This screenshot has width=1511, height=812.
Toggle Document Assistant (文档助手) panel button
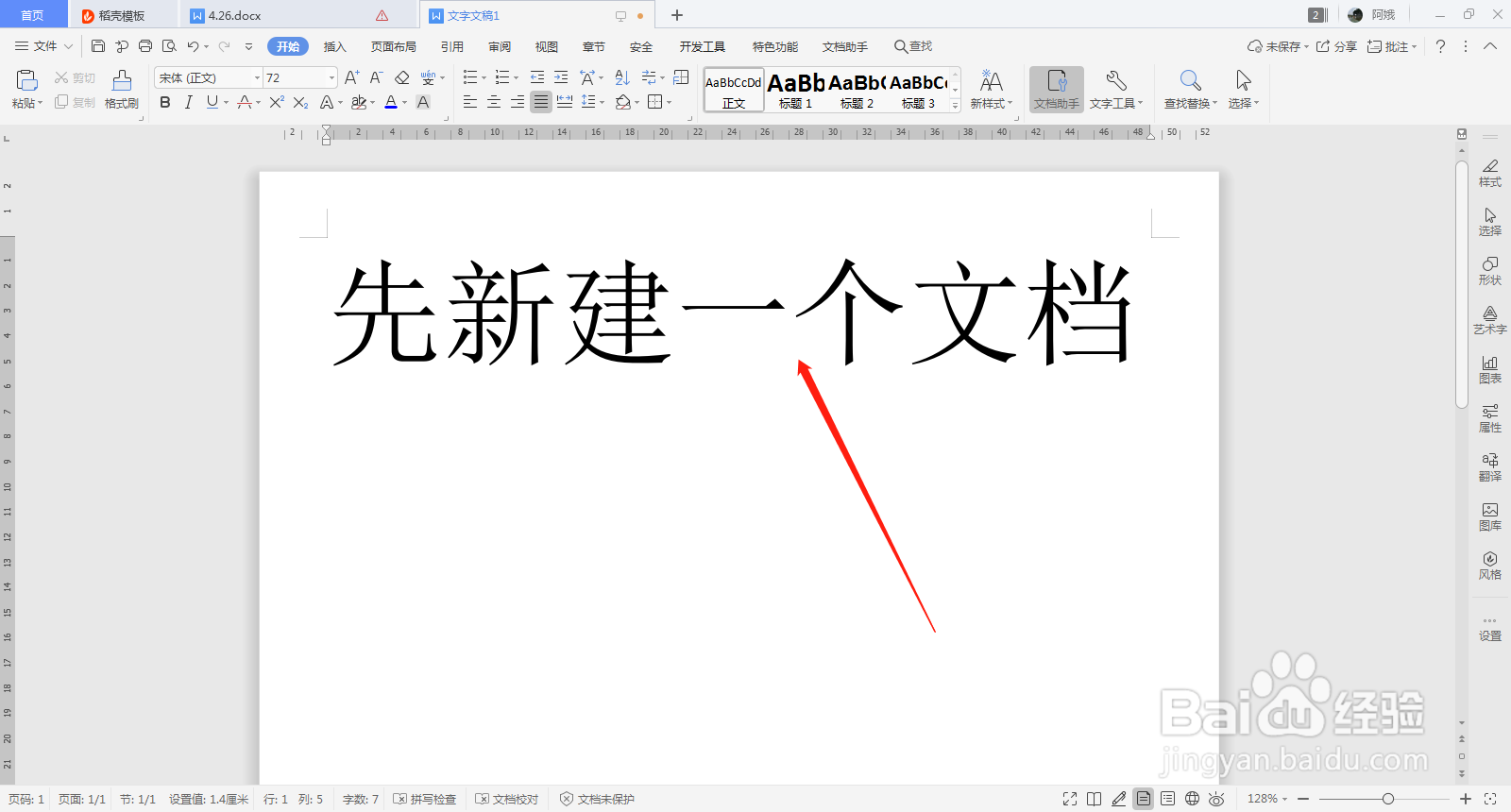tap(1057, 90)
